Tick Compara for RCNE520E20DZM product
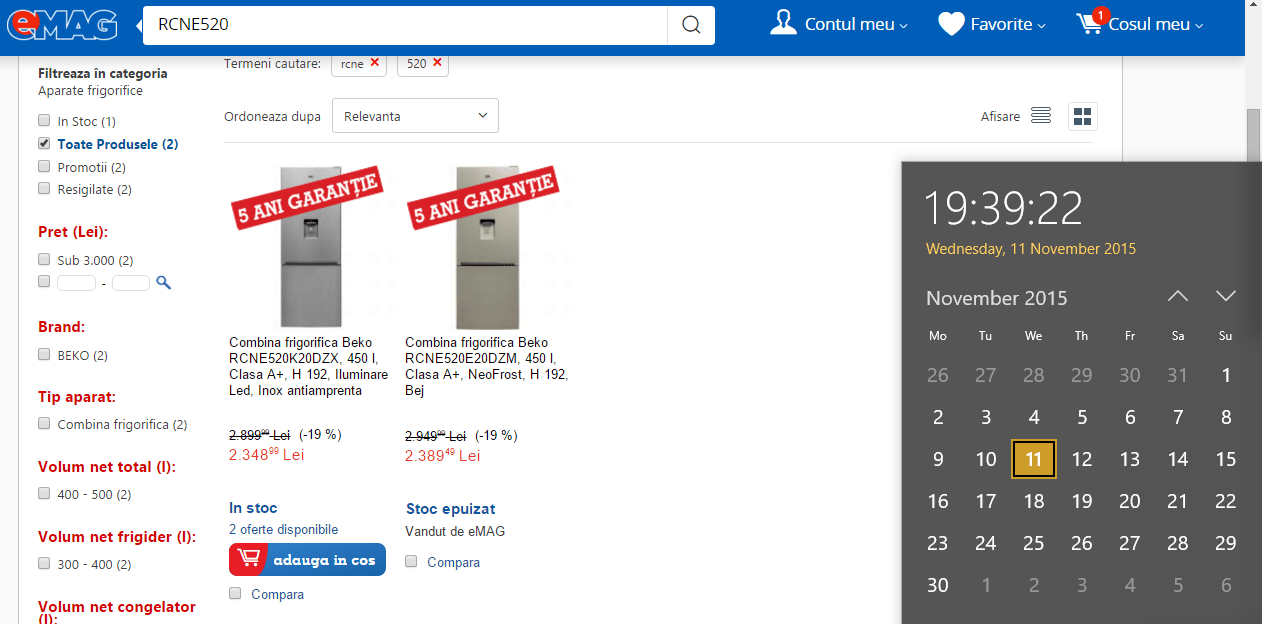1262x624 pixels. tap(411, 561)
